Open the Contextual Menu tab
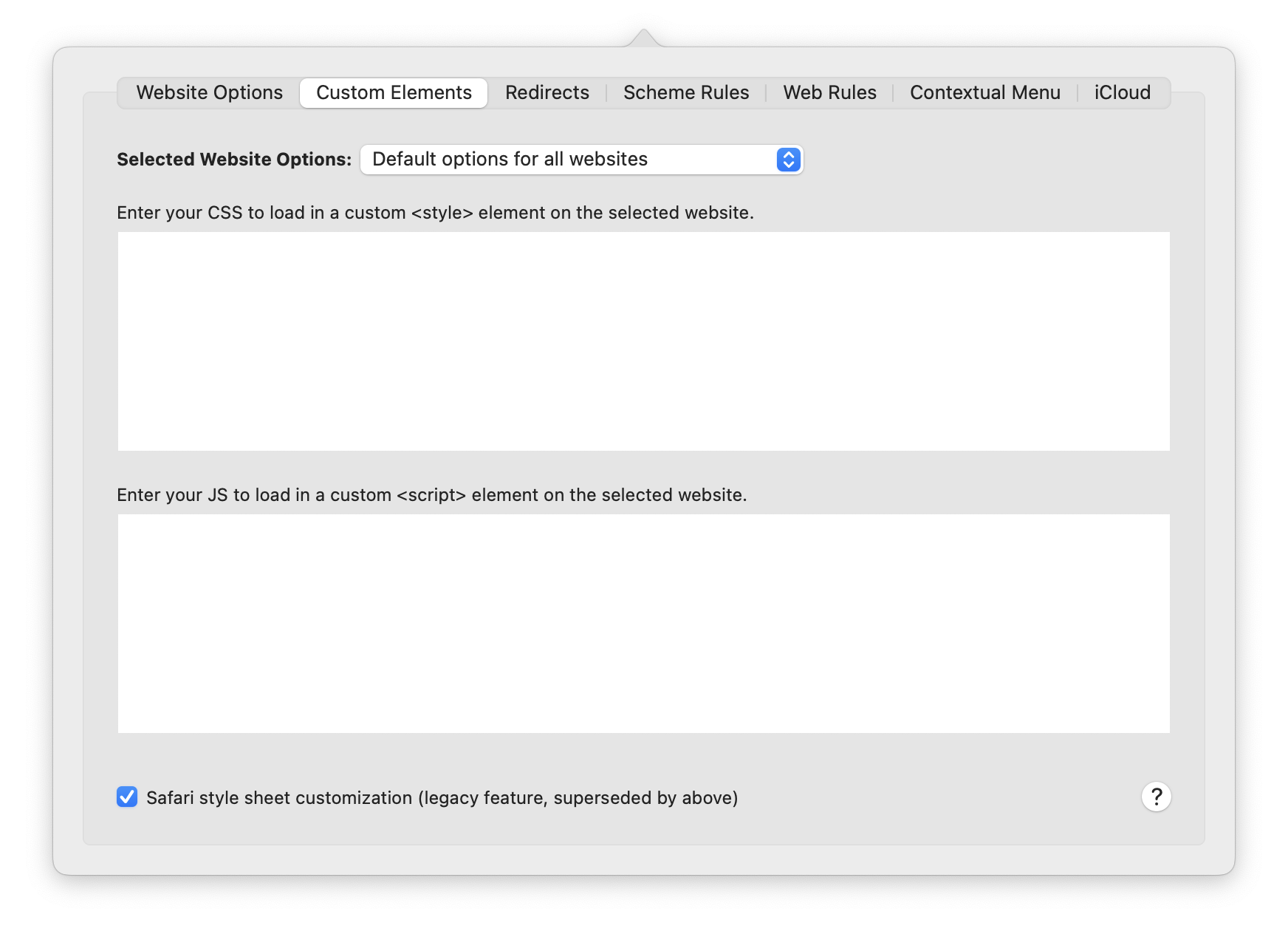1288x934 pixels. click(x=984, y=93)
